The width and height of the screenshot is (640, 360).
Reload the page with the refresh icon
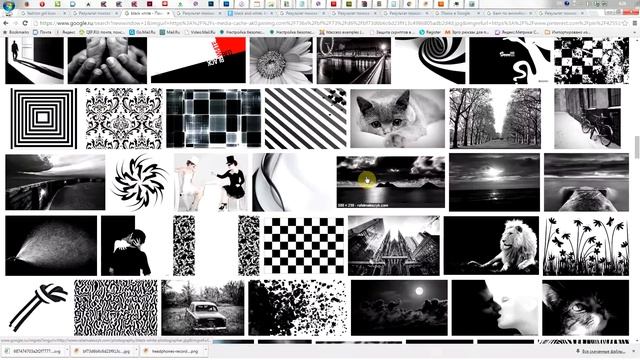tap(25, 23)
